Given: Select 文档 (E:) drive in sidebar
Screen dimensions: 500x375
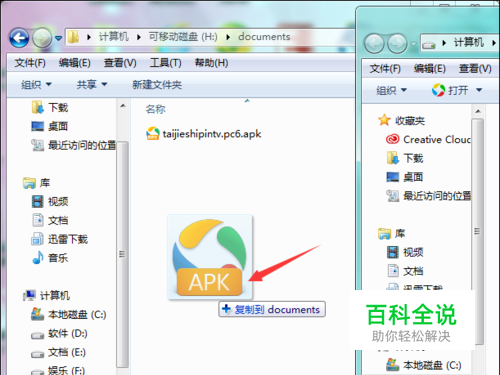Looking at the screenshot, I should click(x=59, y=352).
